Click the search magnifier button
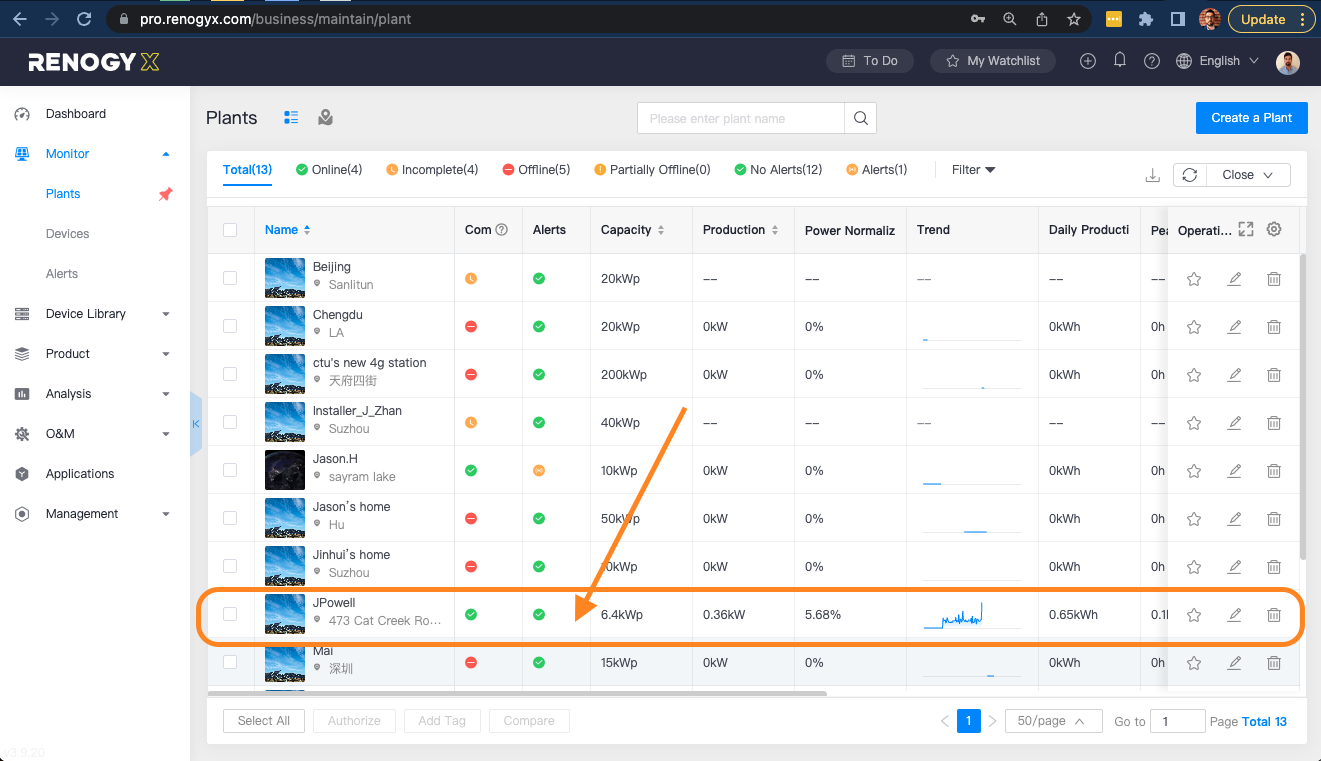 coord(860,118)
